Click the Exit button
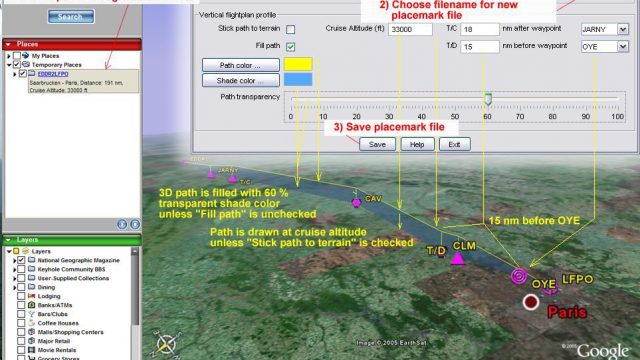Image resolution: width=640 pixels, height=360 pixels. tap(454, 144)
